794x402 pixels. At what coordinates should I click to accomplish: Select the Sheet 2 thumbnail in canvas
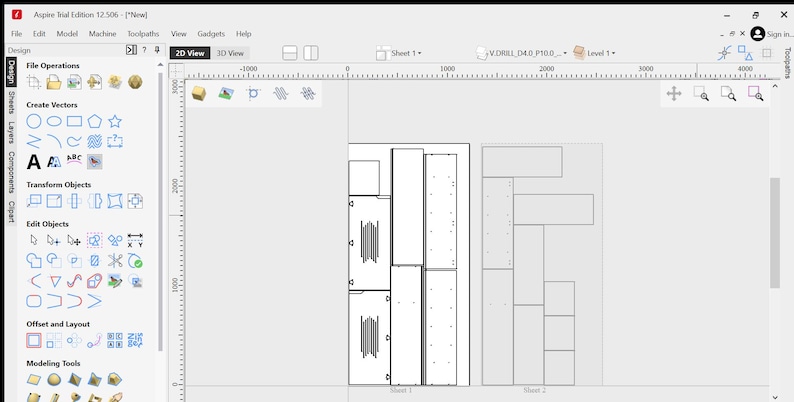click(542, 264)
